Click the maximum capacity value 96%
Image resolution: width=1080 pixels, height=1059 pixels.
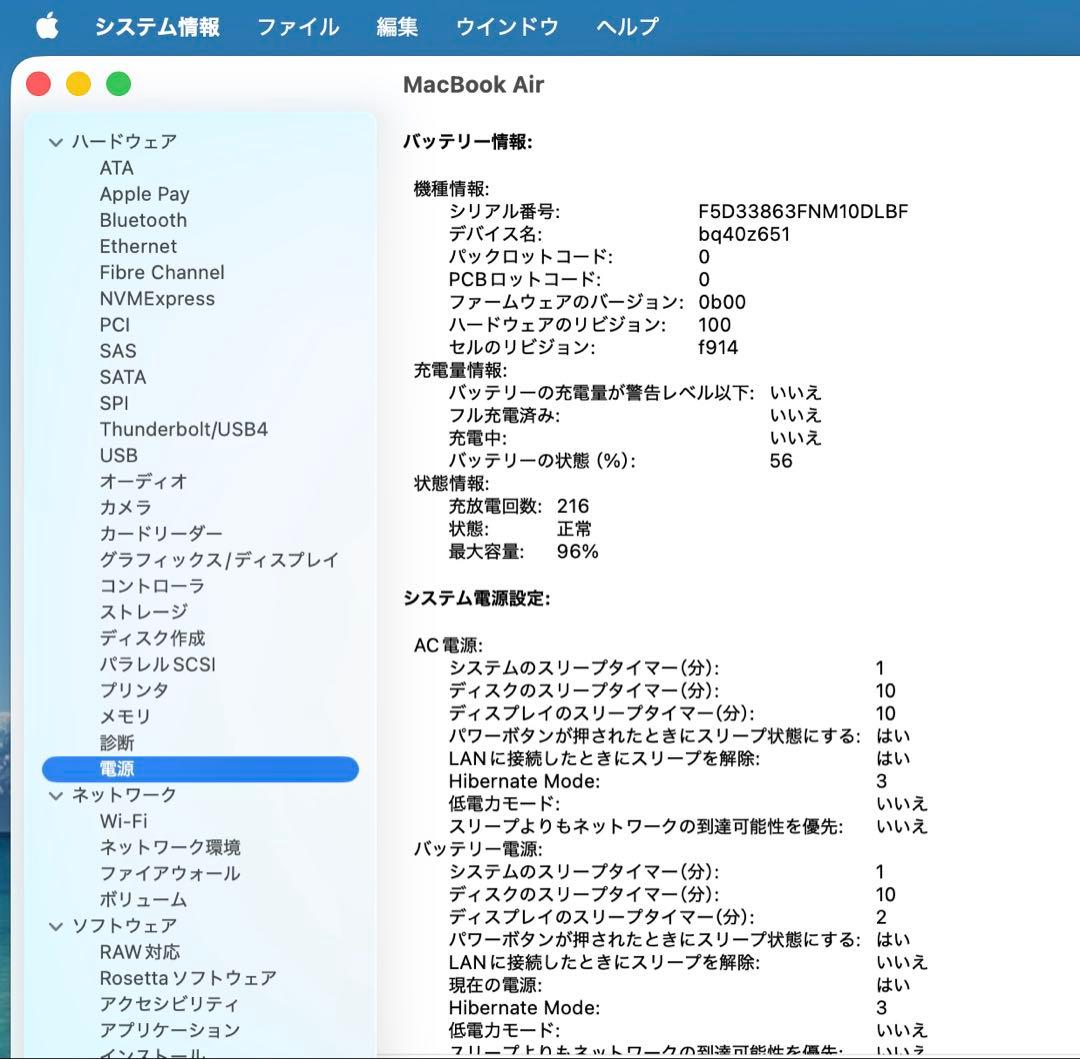pyautogui.click(x=577, y=552)
